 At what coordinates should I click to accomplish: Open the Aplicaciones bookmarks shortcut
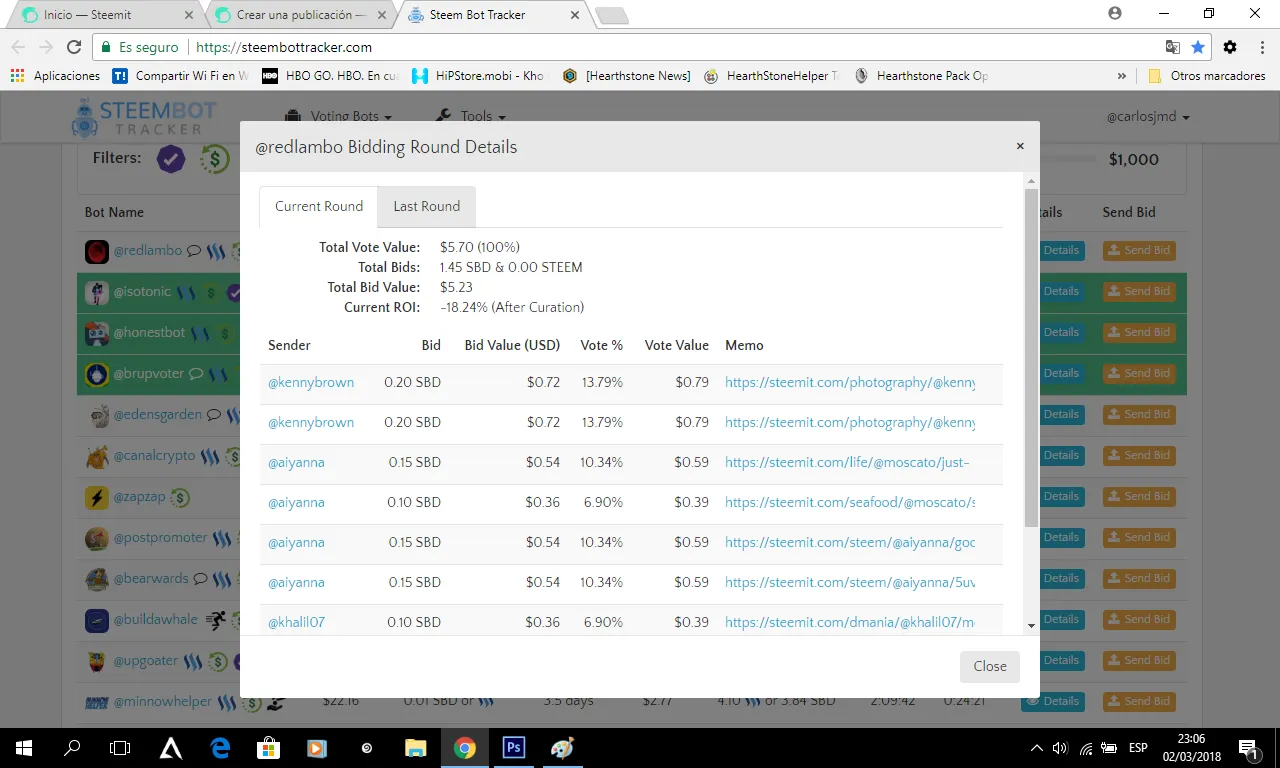[x=55, y=75]
